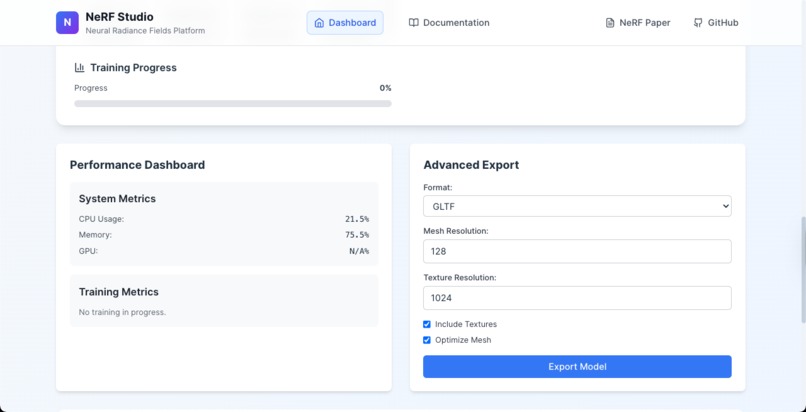
Task: Open the Documentation tab
Action: click(x=449, y=23)
